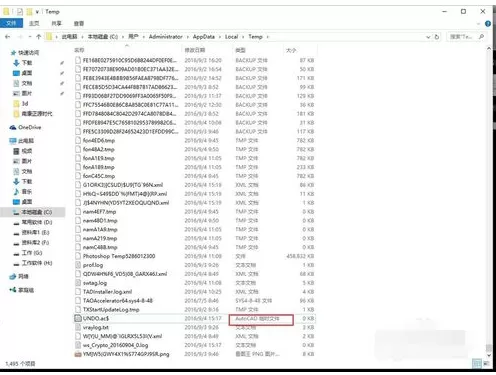
Task: Click the 下载 arrow icon under This PC
Action: pos(16,181)
